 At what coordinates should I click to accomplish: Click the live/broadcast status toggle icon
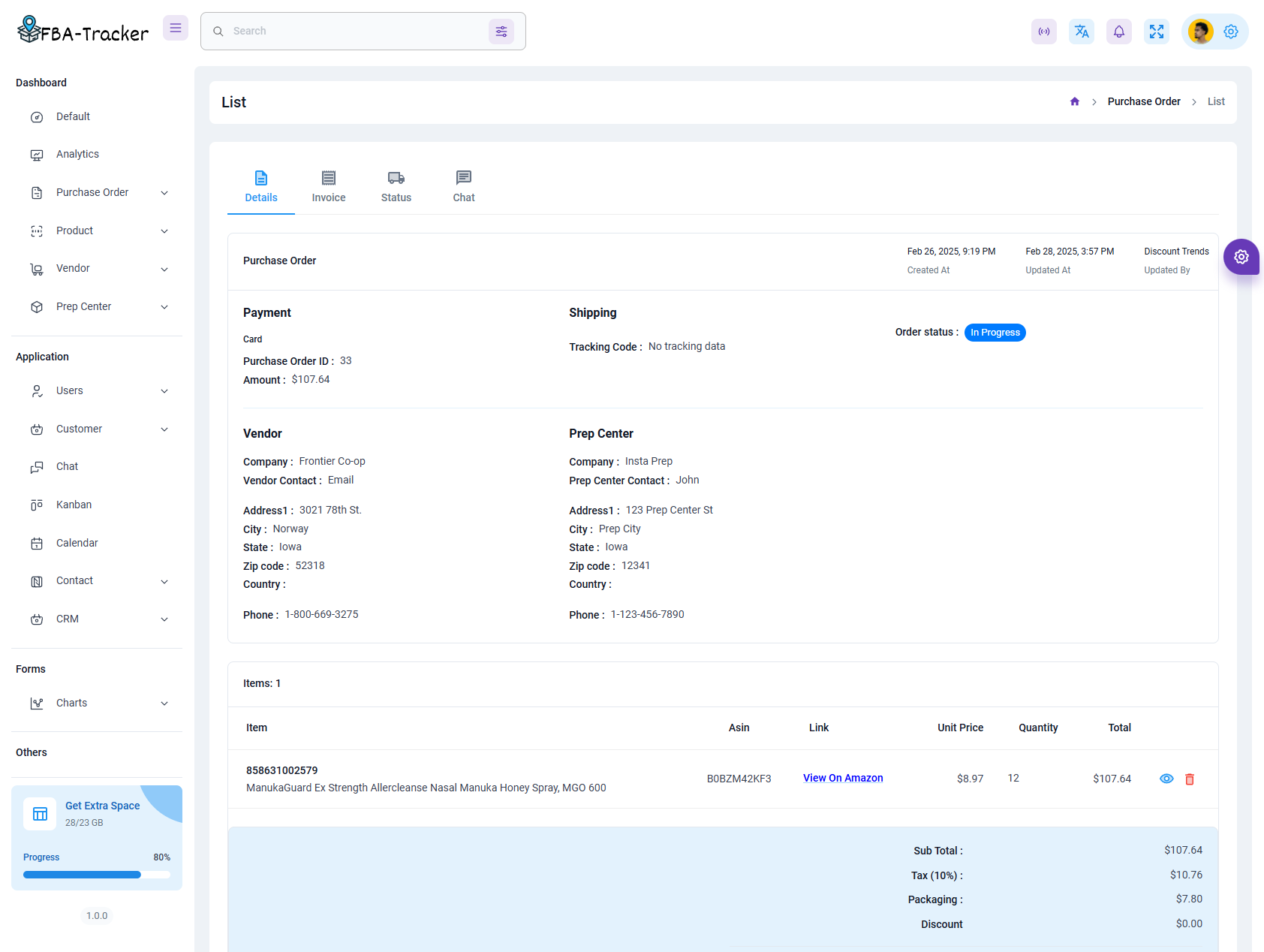[1044, 32]
